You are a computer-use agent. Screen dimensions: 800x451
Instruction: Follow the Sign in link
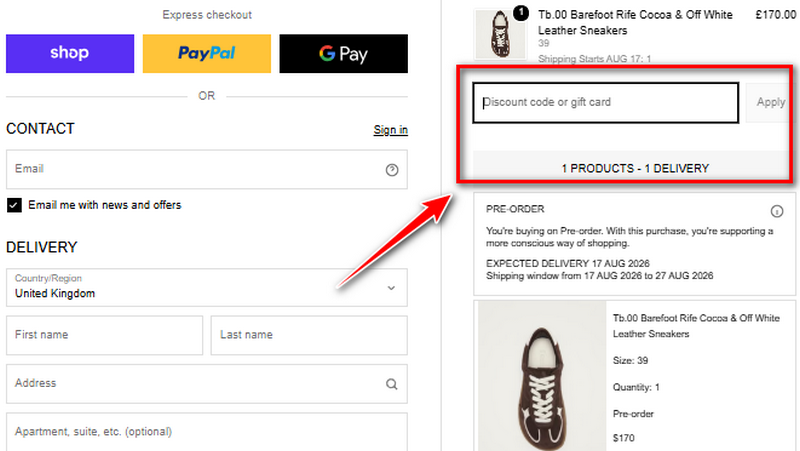[390, 130]
